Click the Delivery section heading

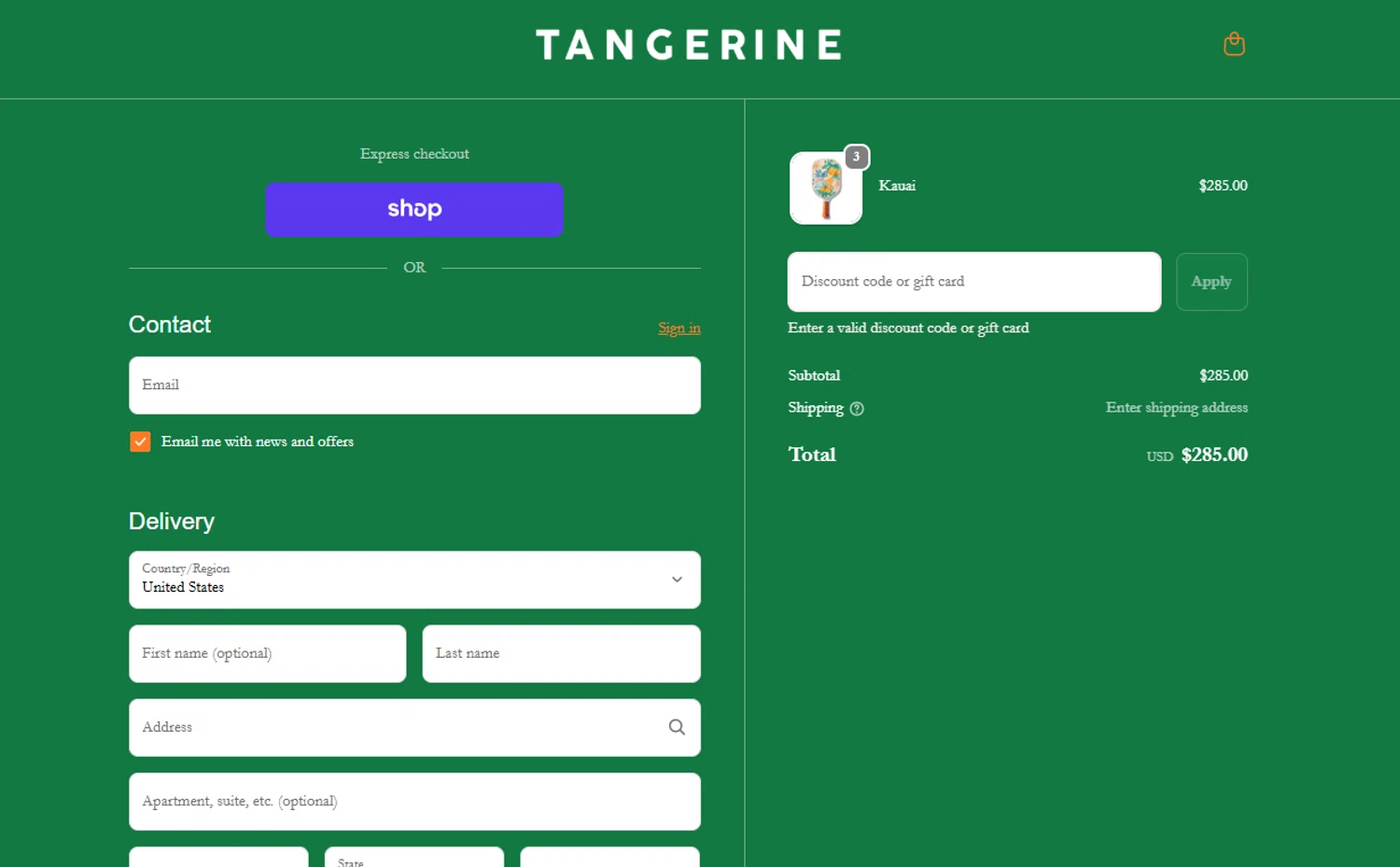(x=172, y=521)
